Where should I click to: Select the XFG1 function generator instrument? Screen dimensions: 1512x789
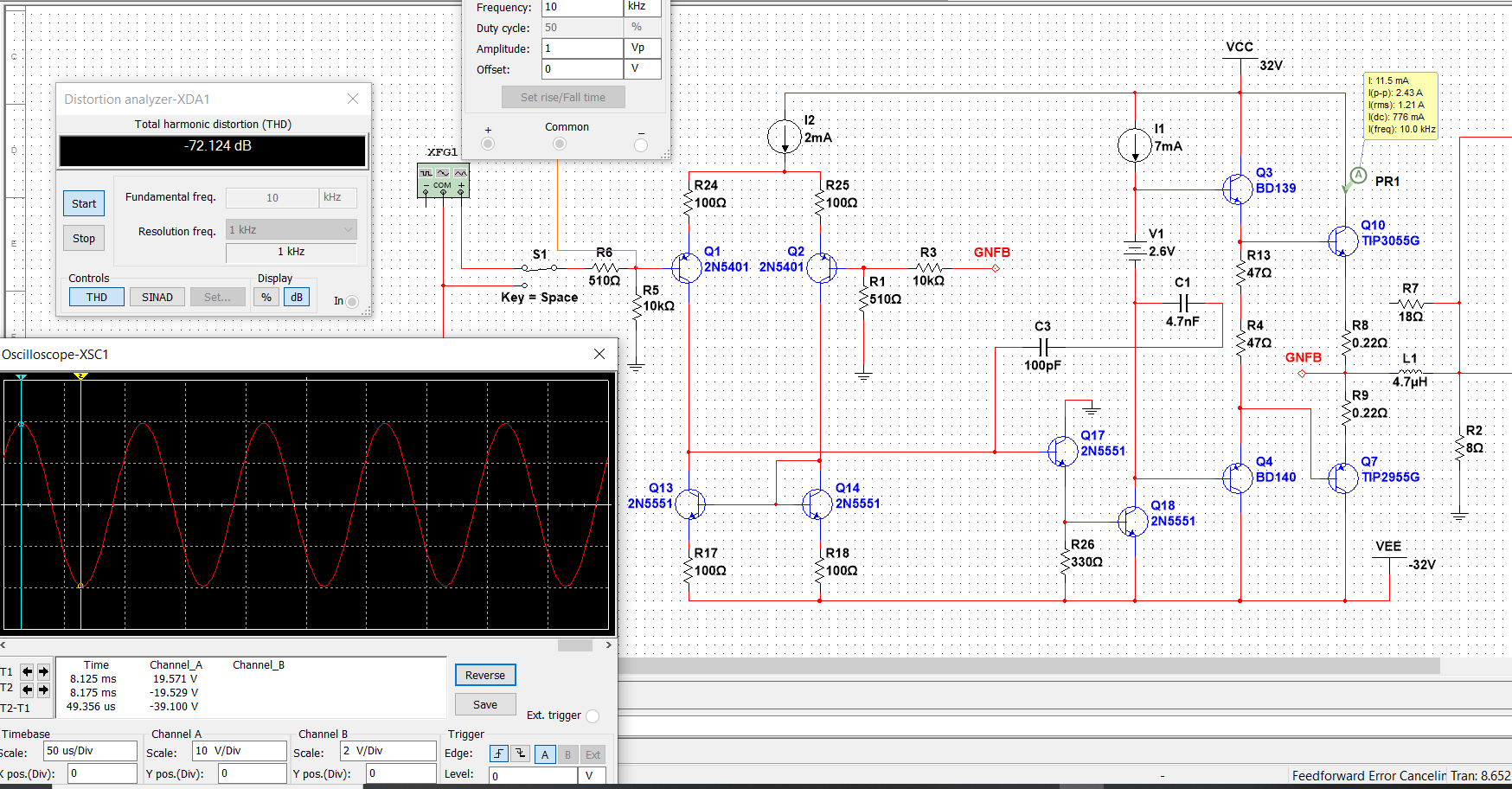[443, 181]
